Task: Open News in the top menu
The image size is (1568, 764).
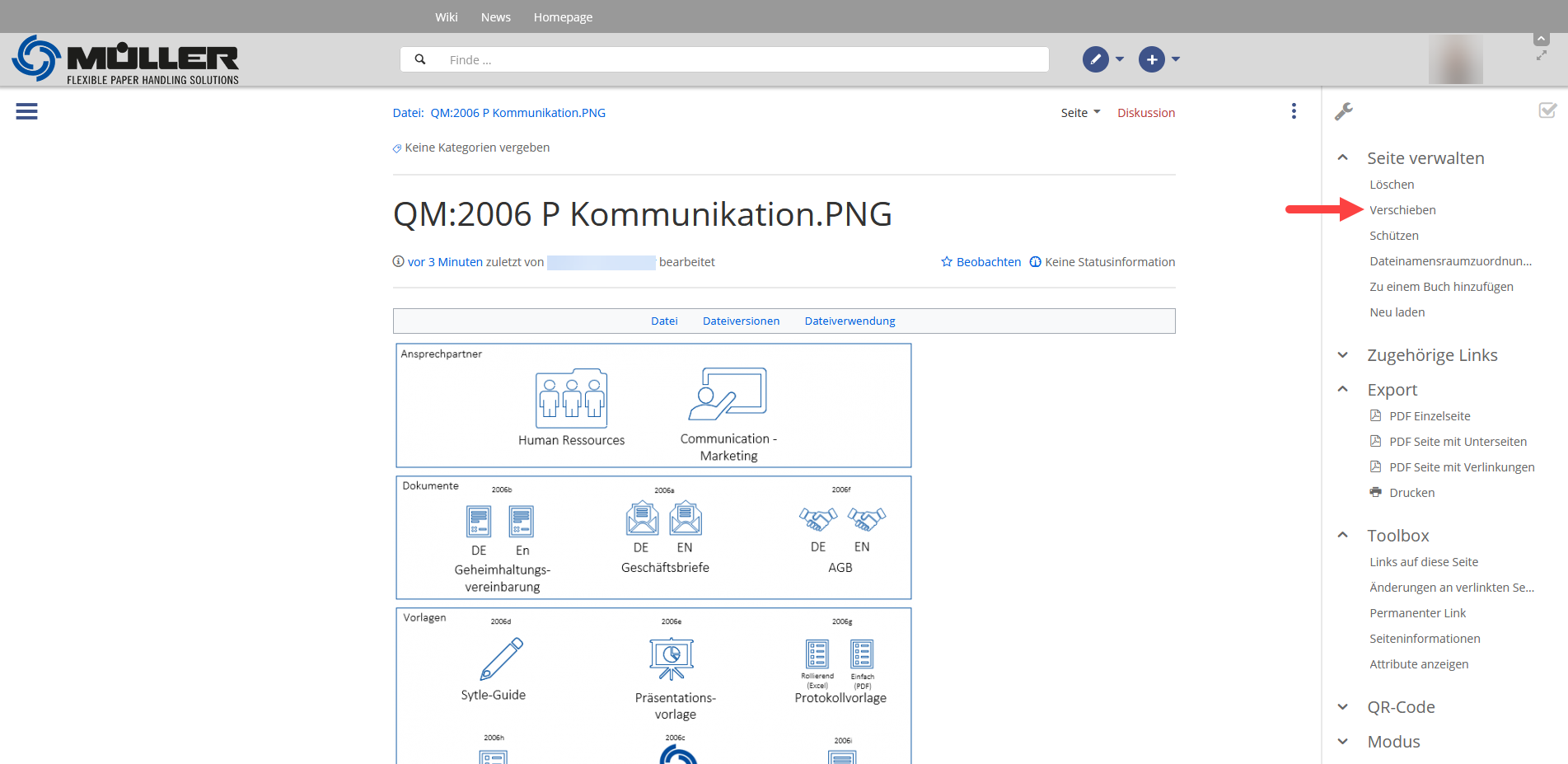Action: (495, 17)
